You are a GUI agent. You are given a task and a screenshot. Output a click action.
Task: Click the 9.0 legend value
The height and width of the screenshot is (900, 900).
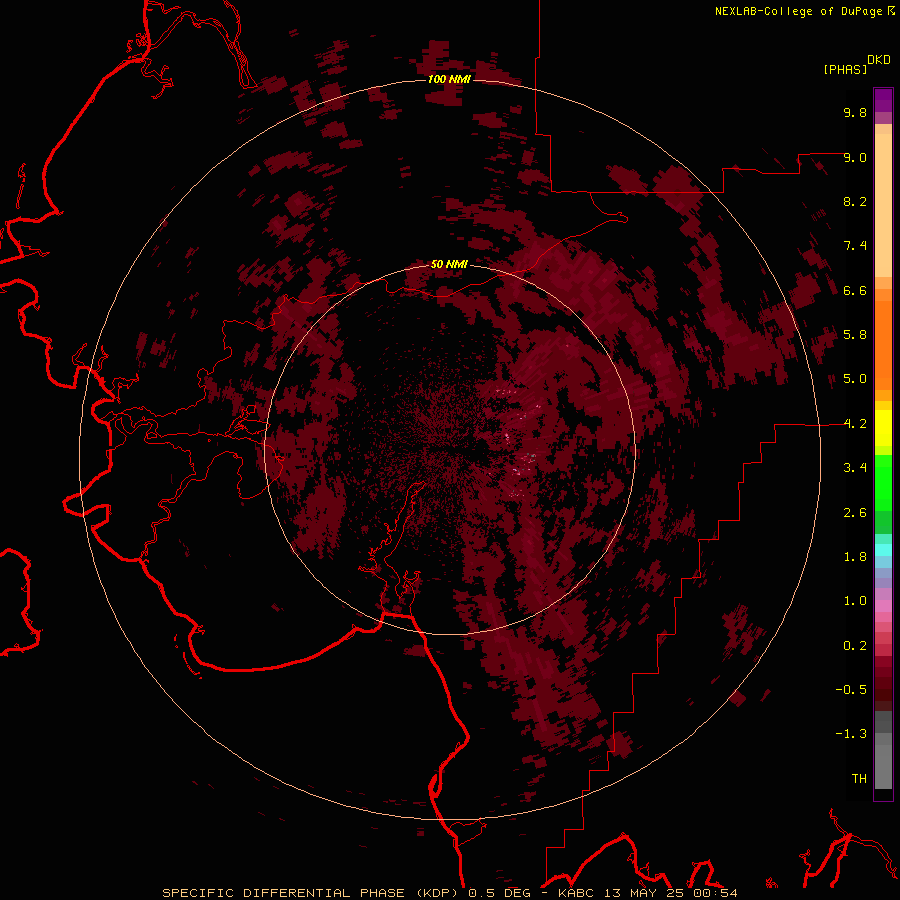855,157
